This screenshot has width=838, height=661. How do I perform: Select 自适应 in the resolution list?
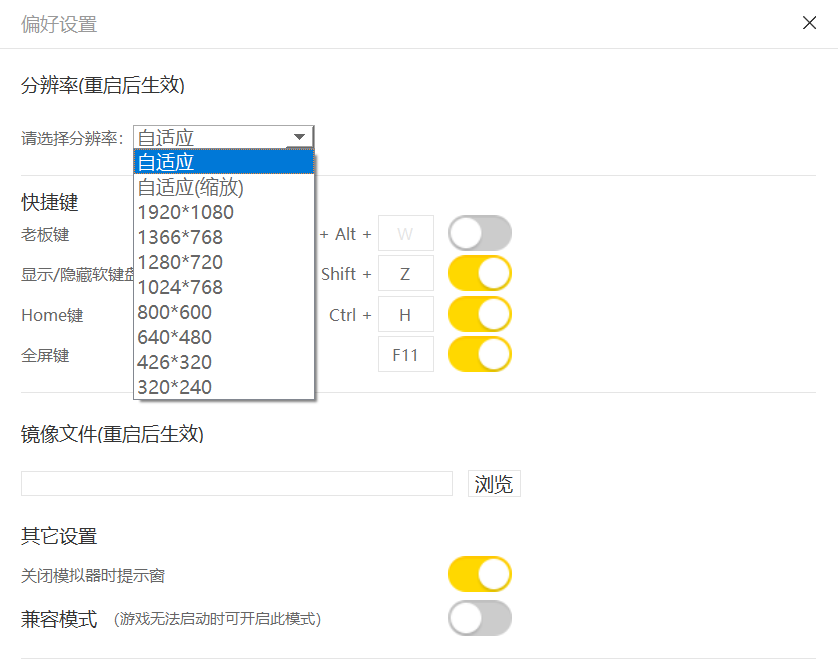click(x=223, y=162)
